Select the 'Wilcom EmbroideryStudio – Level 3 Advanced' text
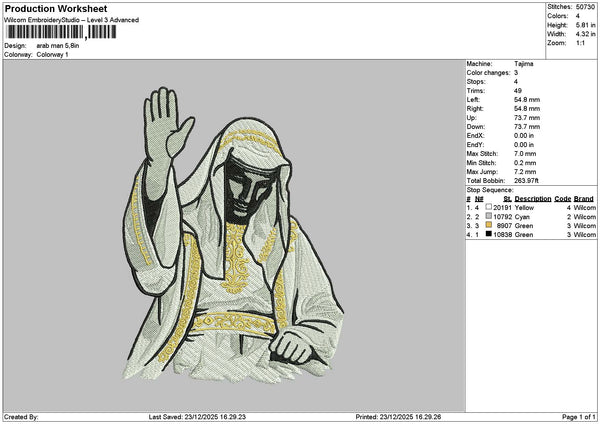600x424 pixels. 72,20
